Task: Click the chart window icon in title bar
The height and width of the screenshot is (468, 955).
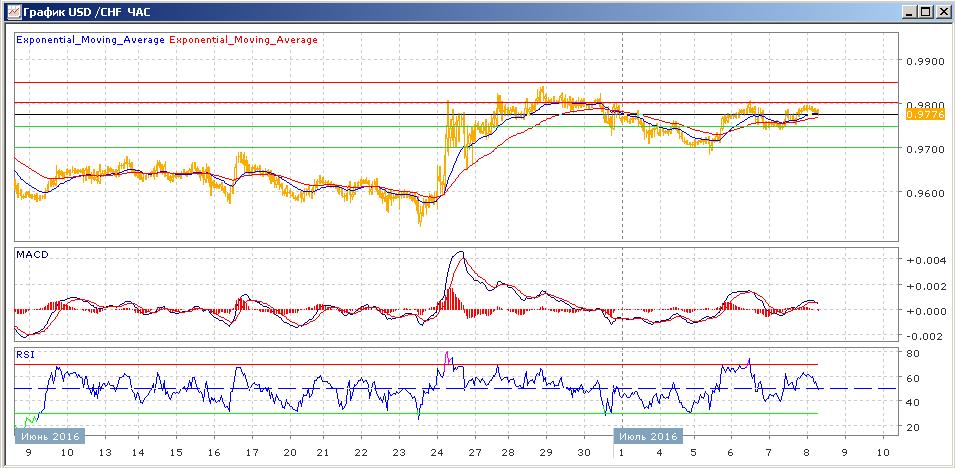Action: point(12,12)
